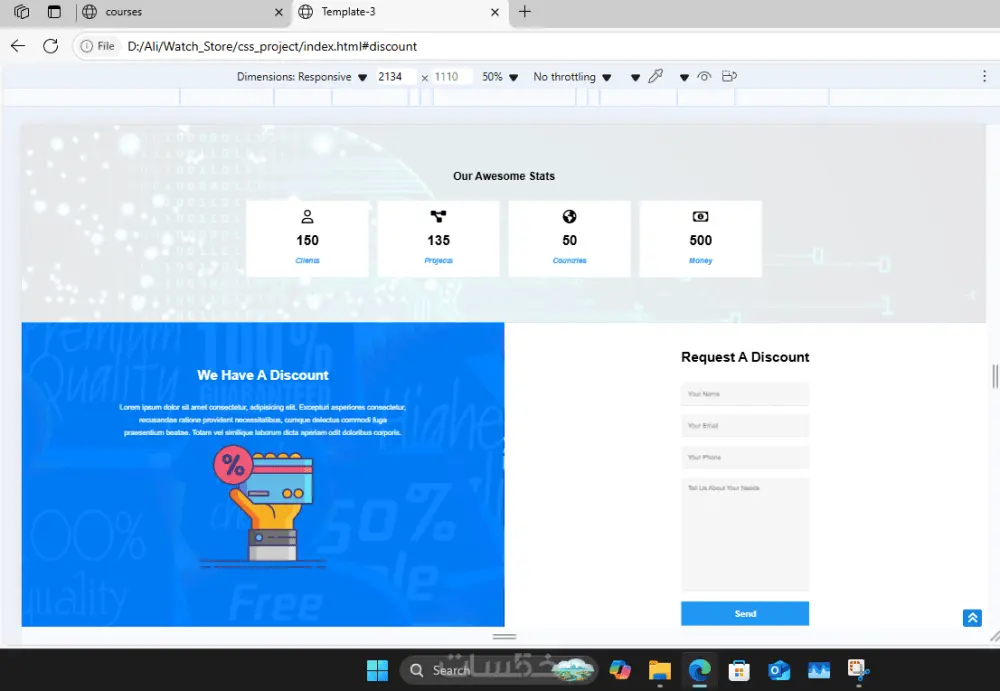The image size is (1000, 691).
Task: Close the Template-3 tab
Action: [495, 12]
